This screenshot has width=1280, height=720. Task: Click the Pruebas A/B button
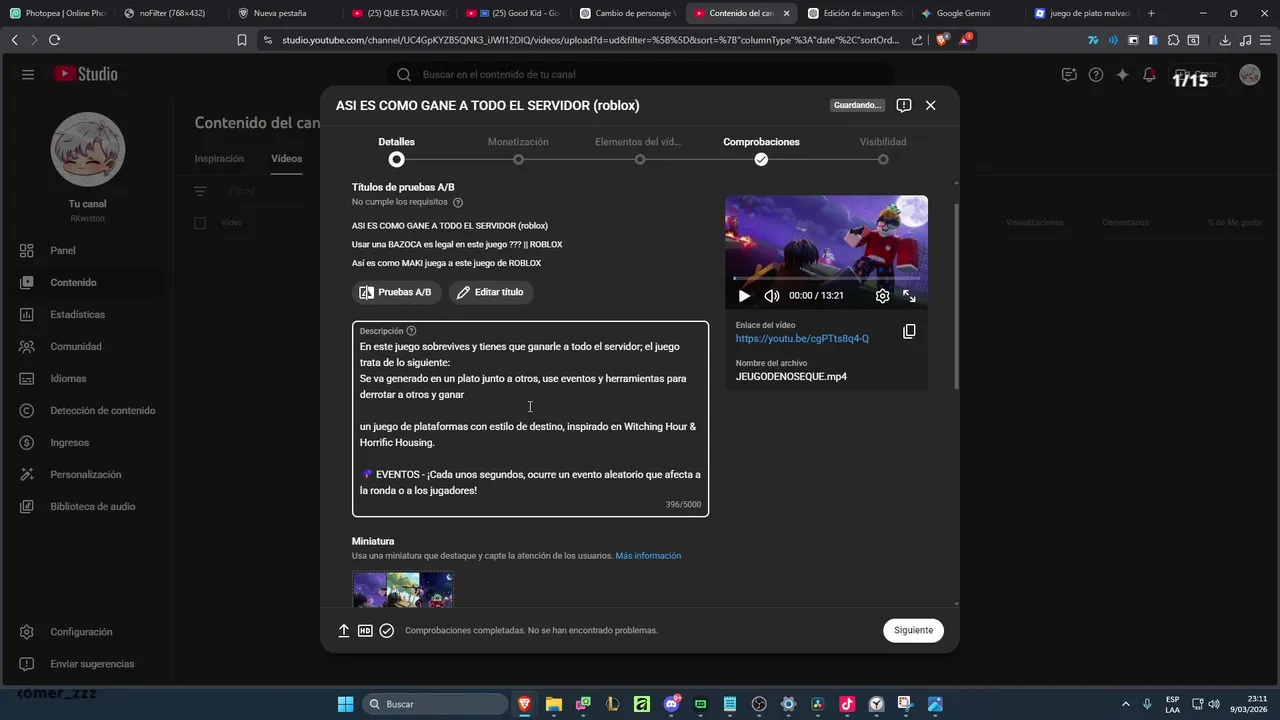coord(396,292)
